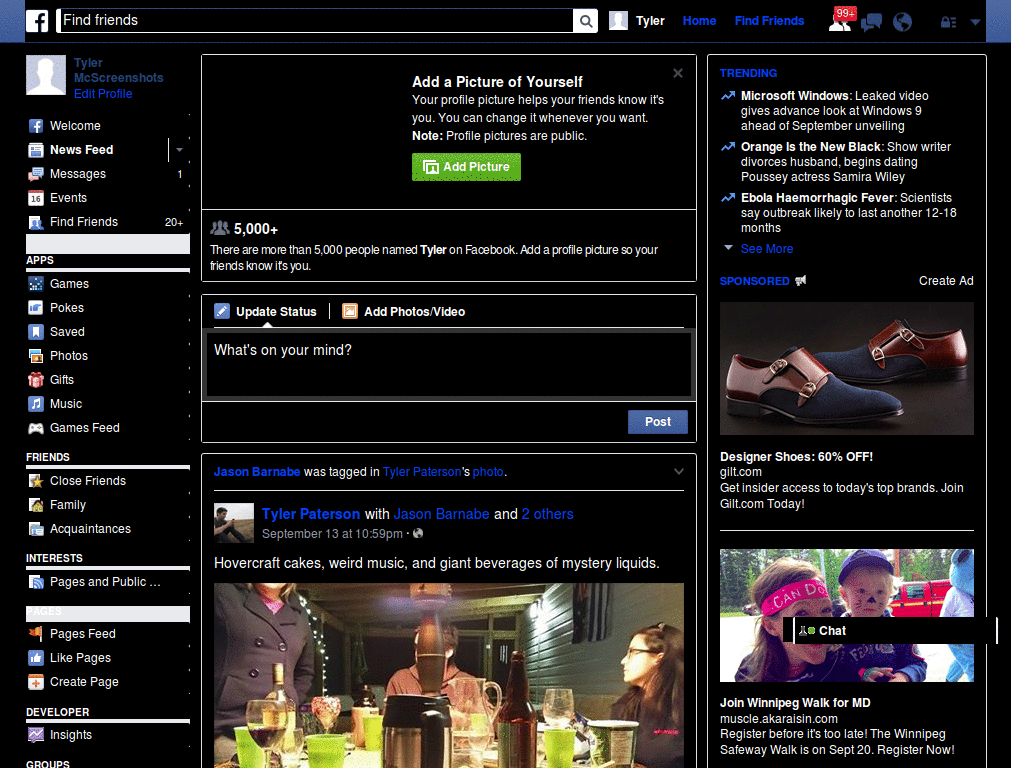1024x768 pixels.
Task: Open Tyler Paterson's profile link in post header
Action: [x=311, y=514]
